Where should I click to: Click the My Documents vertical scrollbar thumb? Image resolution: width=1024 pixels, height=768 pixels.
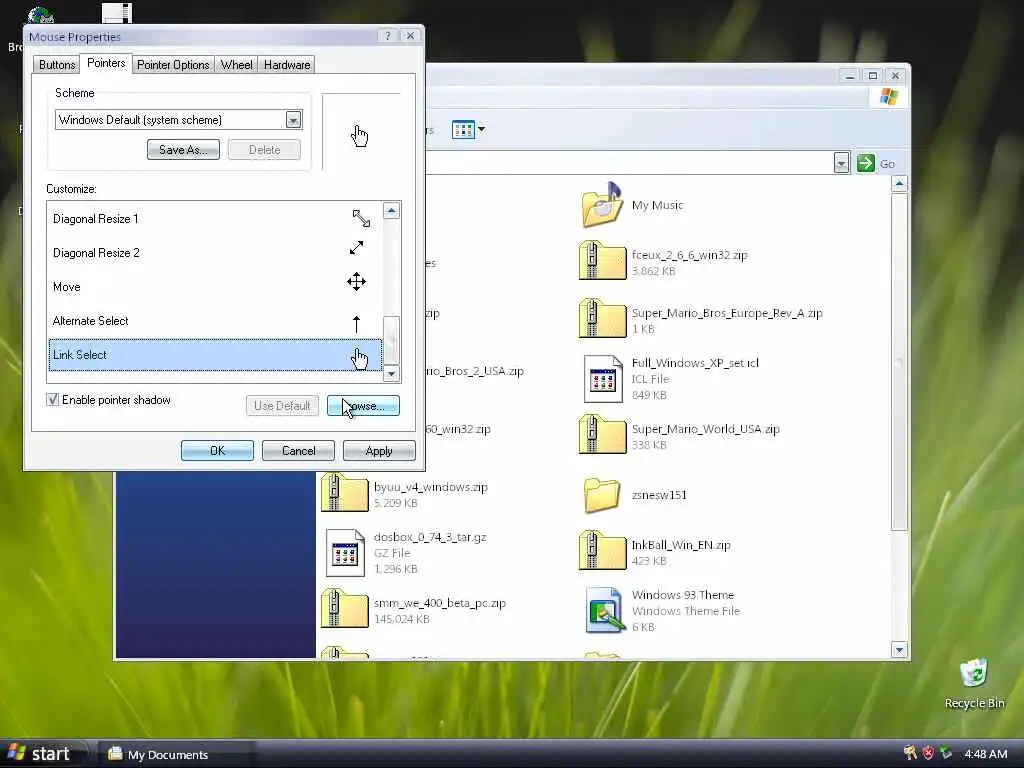click(899, 362)
